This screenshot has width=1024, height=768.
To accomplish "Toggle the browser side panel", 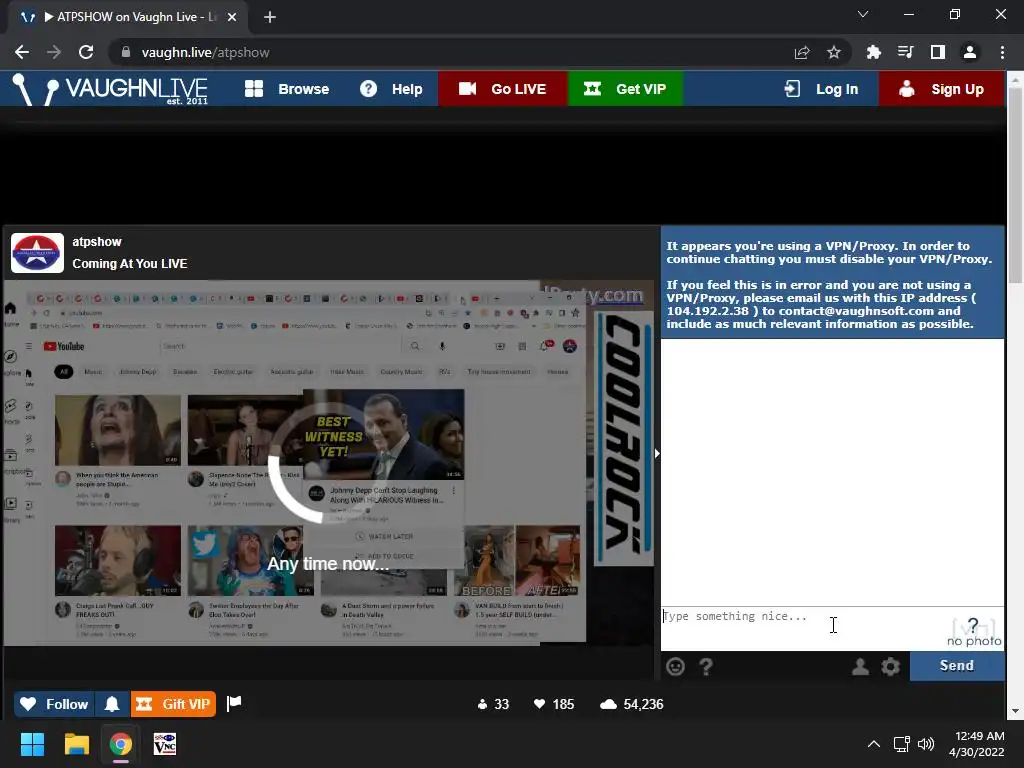I will pyautogui.click(x=938, y=52).
